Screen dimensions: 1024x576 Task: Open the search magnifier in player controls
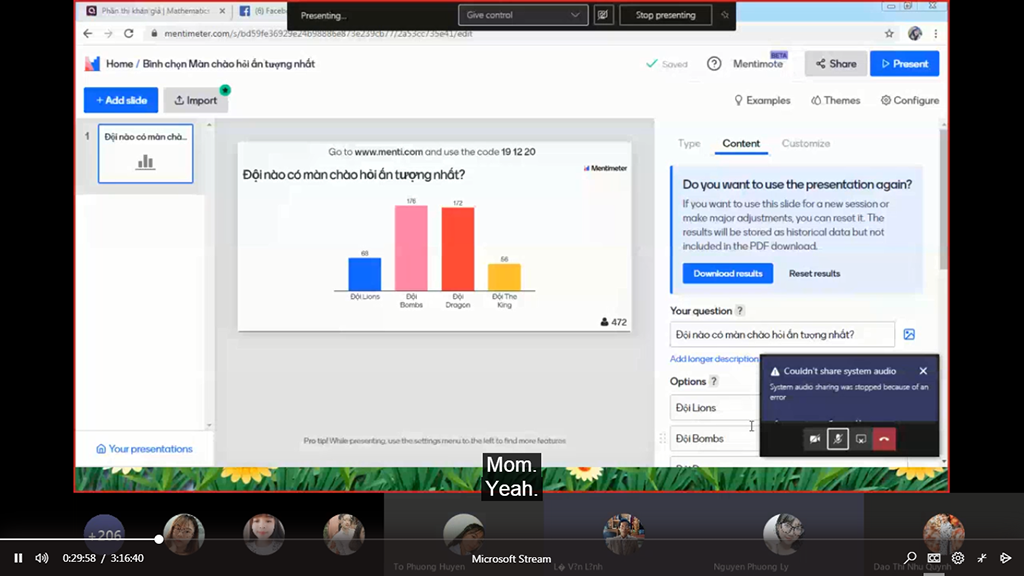[x=910, y=558]
